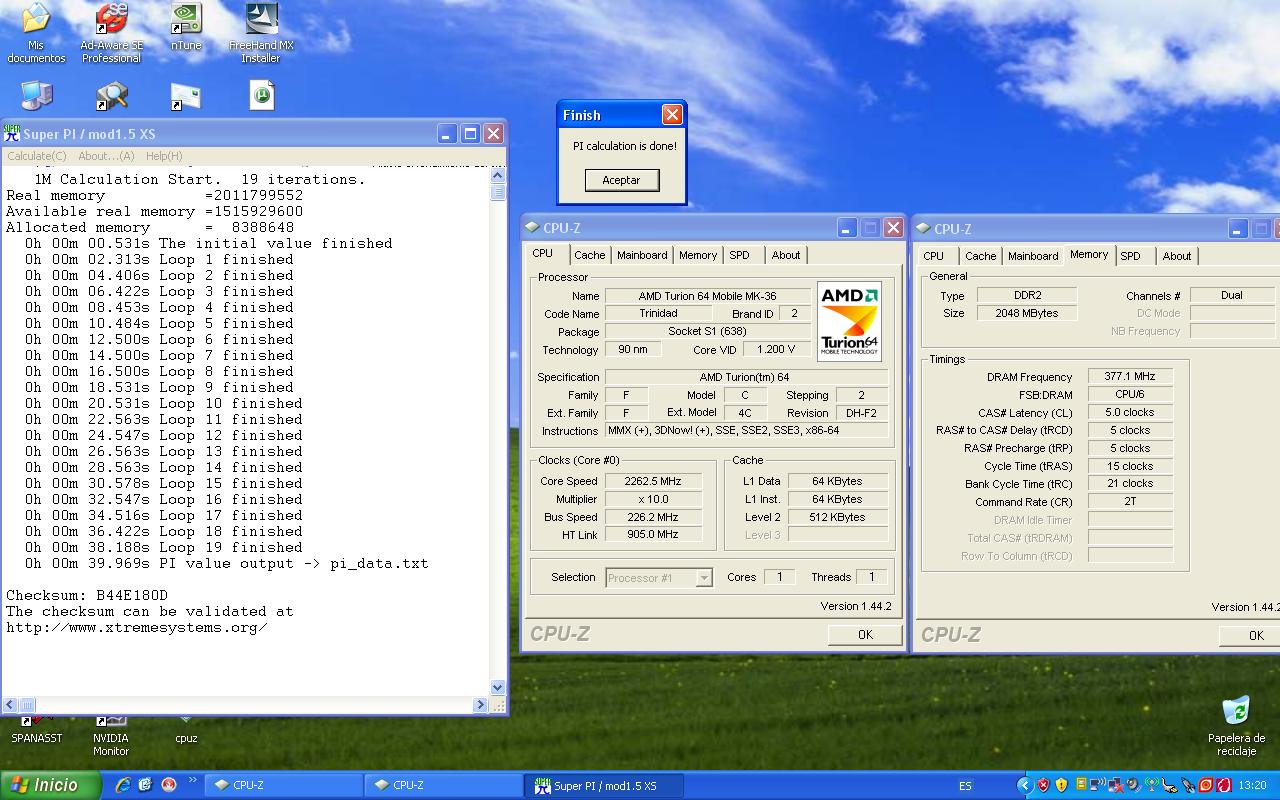Click the DRAM Frequency value 377.1 MHz
The width and height of the screenshot is (1280, 800).
coord(1130,376)
